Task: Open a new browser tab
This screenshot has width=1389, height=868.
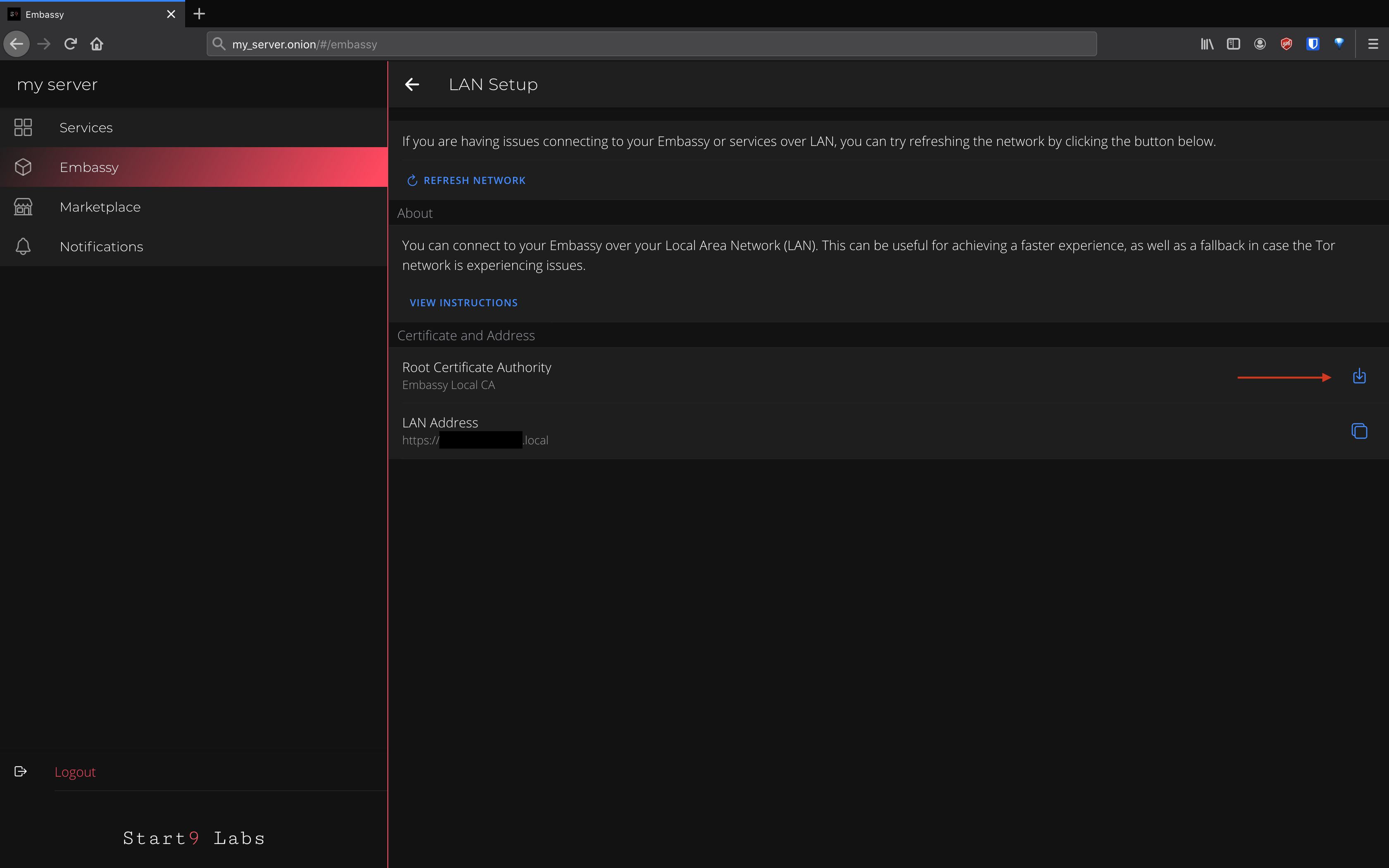Action: (x=199, y=14)
